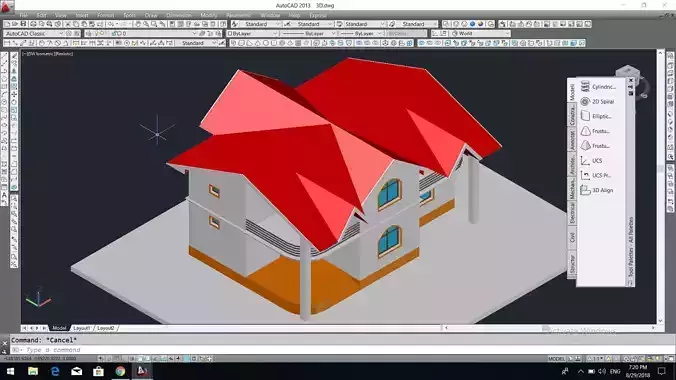Click the 3D Align tool in palette
This screenshot has height=380, width=676.
[597, 190]
